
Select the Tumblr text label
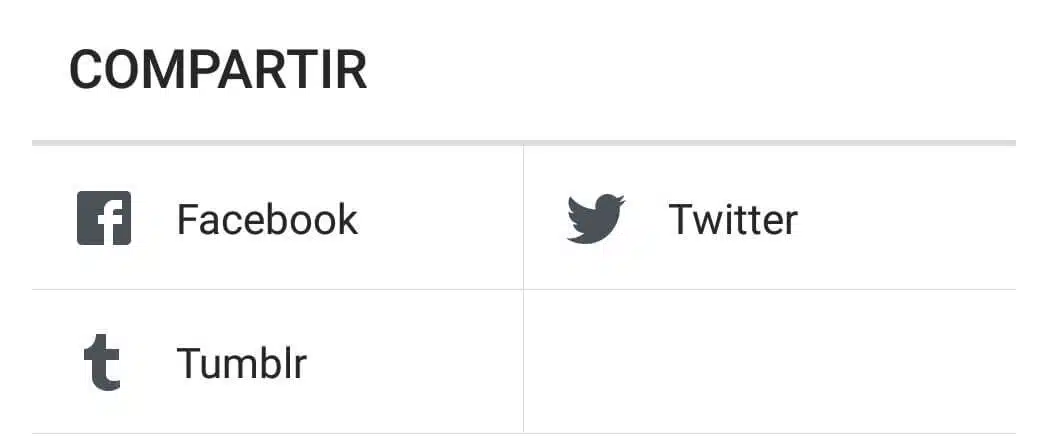241,363
